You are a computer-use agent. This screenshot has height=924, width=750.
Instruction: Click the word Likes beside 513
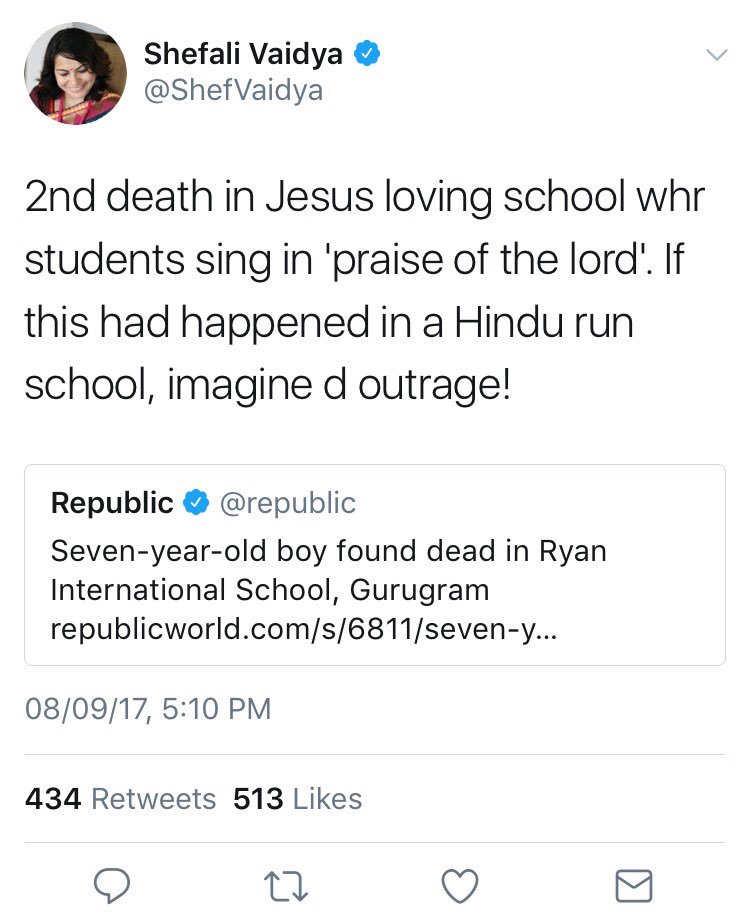tap(327, 799)
